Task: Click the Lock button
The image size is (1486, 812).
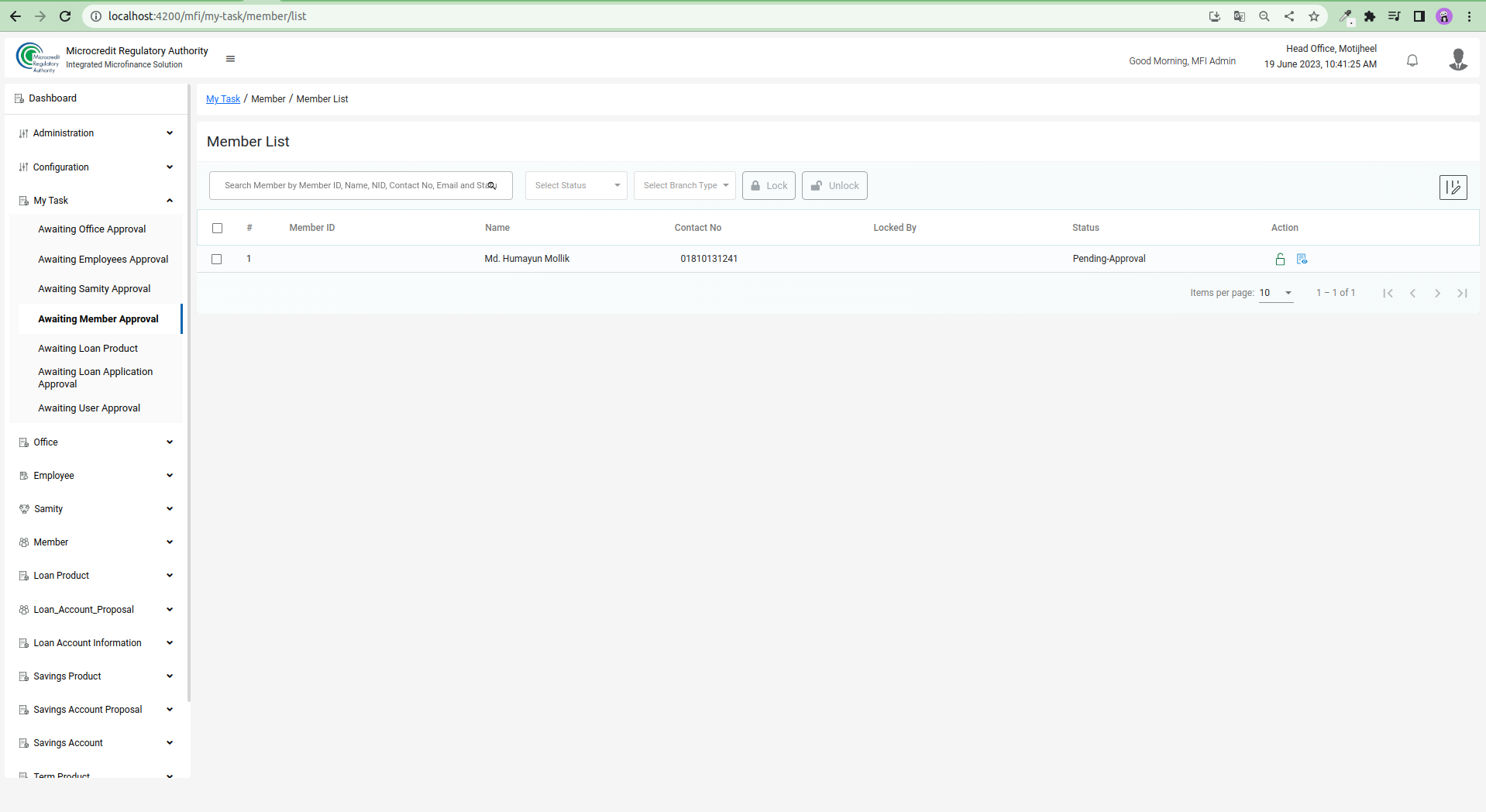Action: [x=769, y=186]
